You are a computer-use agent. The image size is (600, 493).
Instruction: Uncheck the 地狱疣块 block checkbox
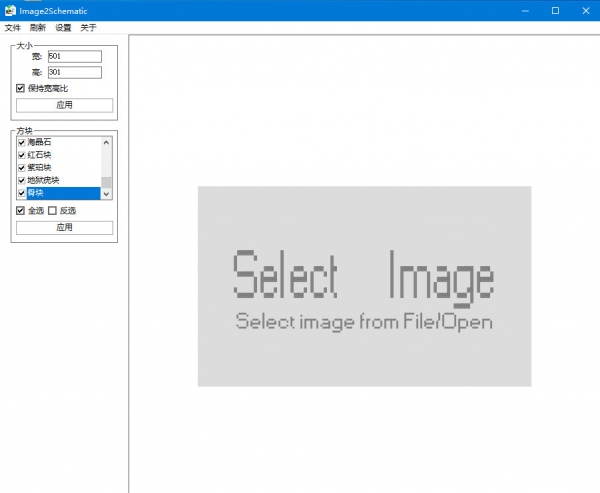(x=22, y=180)
